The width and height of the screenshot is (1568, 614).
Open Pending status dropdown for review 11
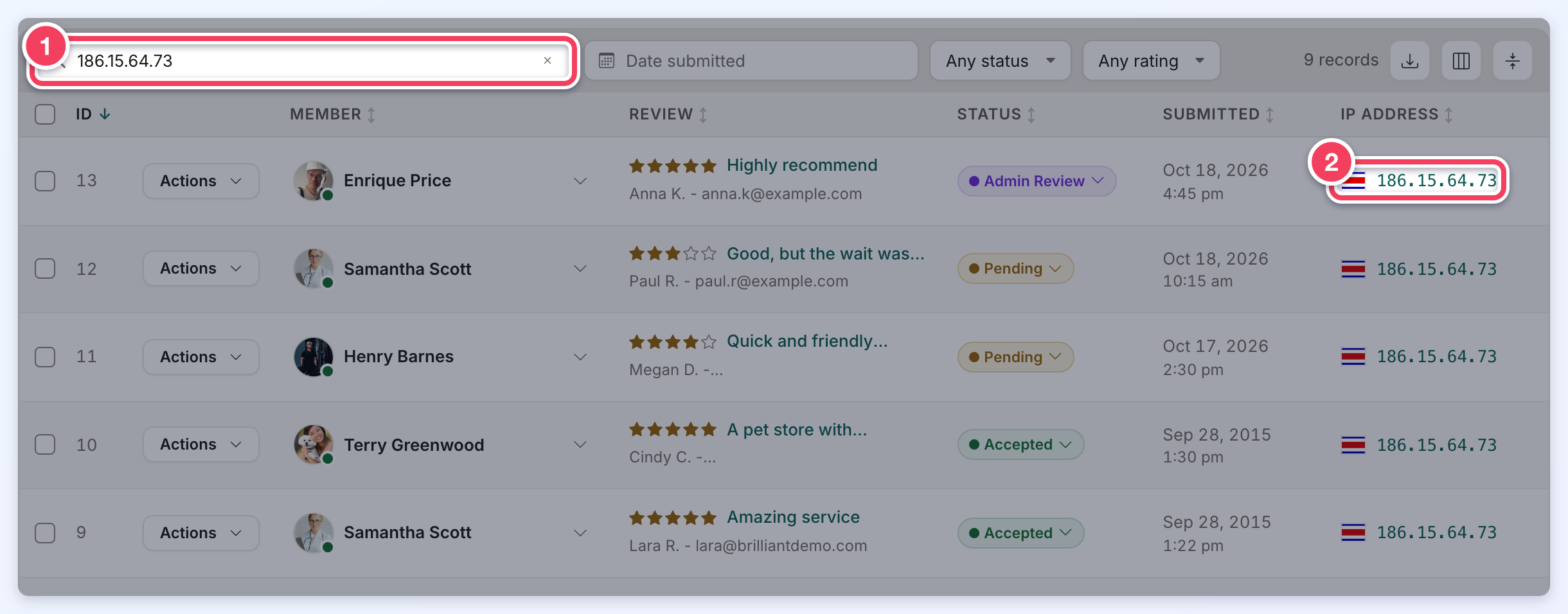1015,357
